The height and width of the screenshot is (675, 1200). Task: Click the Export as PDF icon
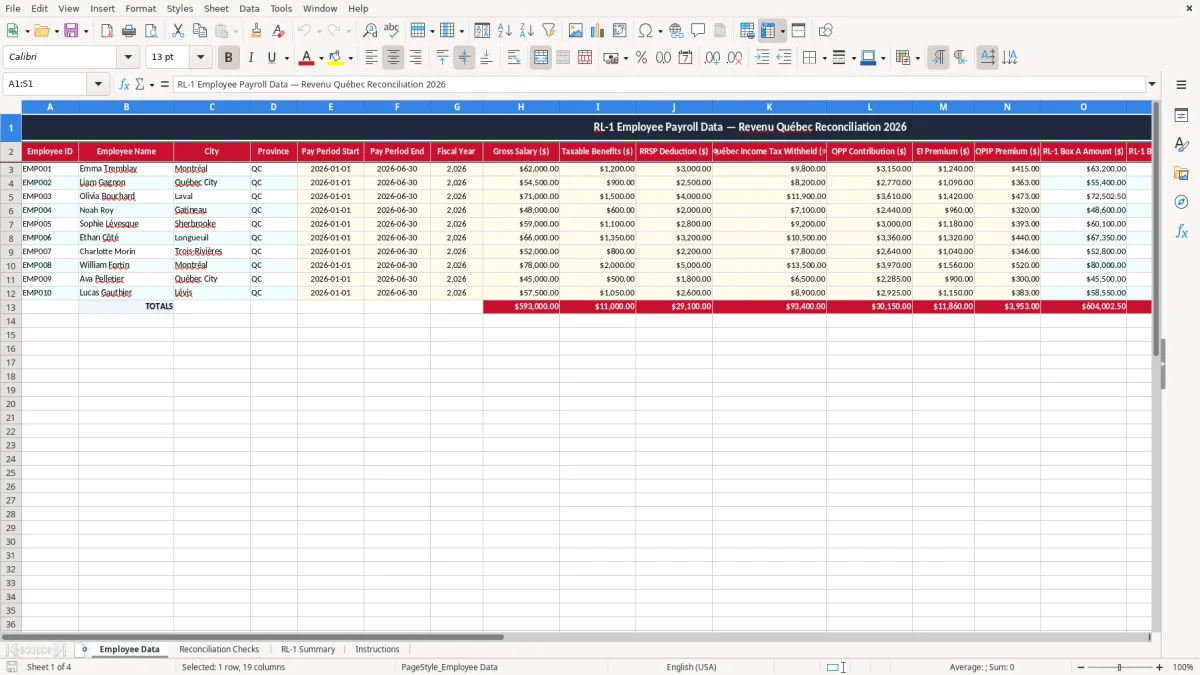pyautogui.click(x=107, y=31)
